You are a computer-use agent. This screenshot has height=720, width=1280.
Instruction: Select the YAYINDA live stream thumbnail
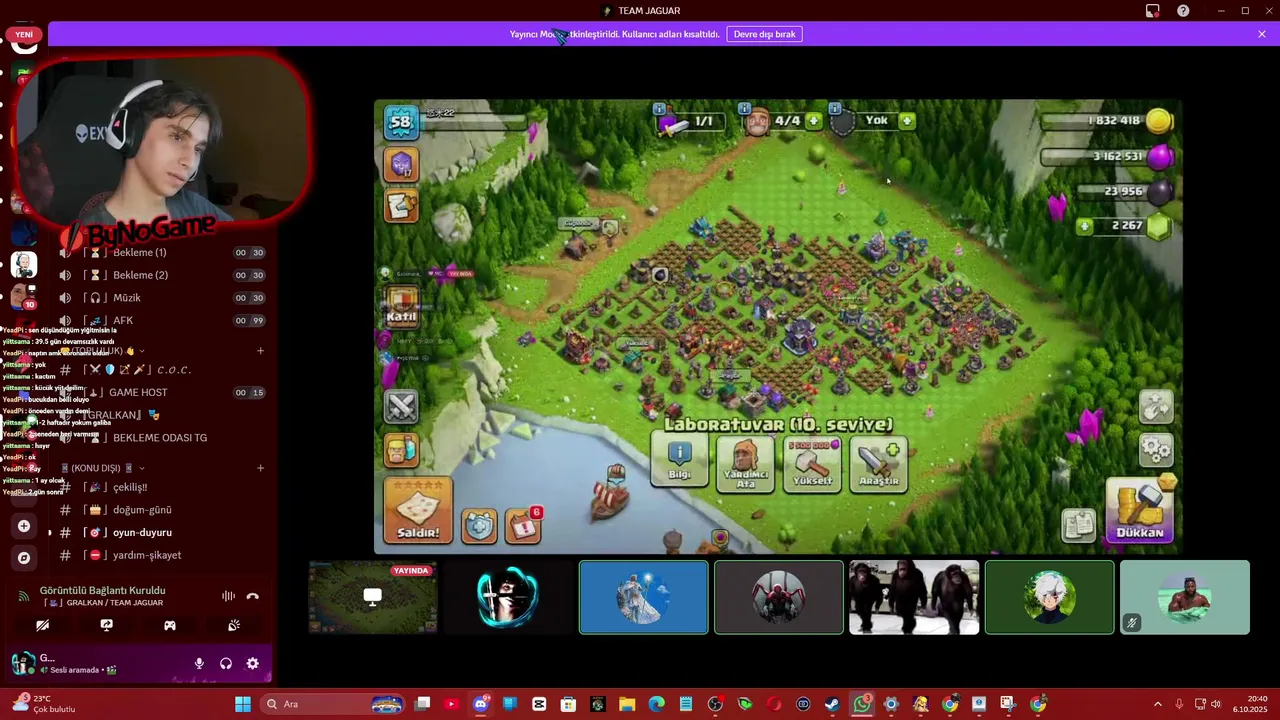373,598
